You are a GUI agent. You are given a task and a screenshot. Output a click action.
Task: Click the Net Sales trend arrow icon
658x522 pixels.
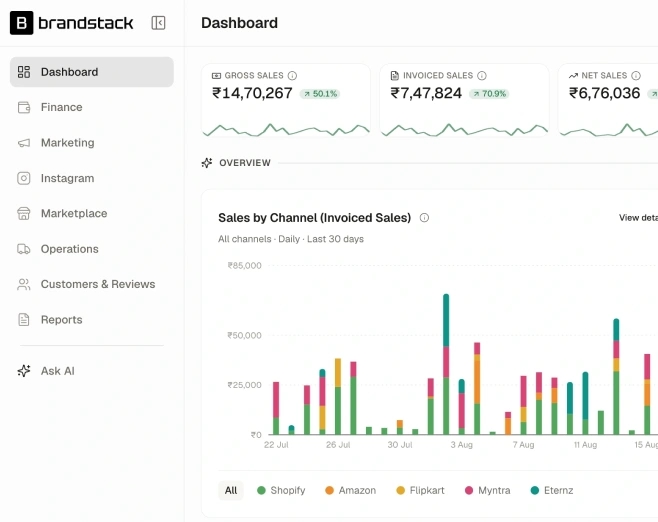pos(573,76)
